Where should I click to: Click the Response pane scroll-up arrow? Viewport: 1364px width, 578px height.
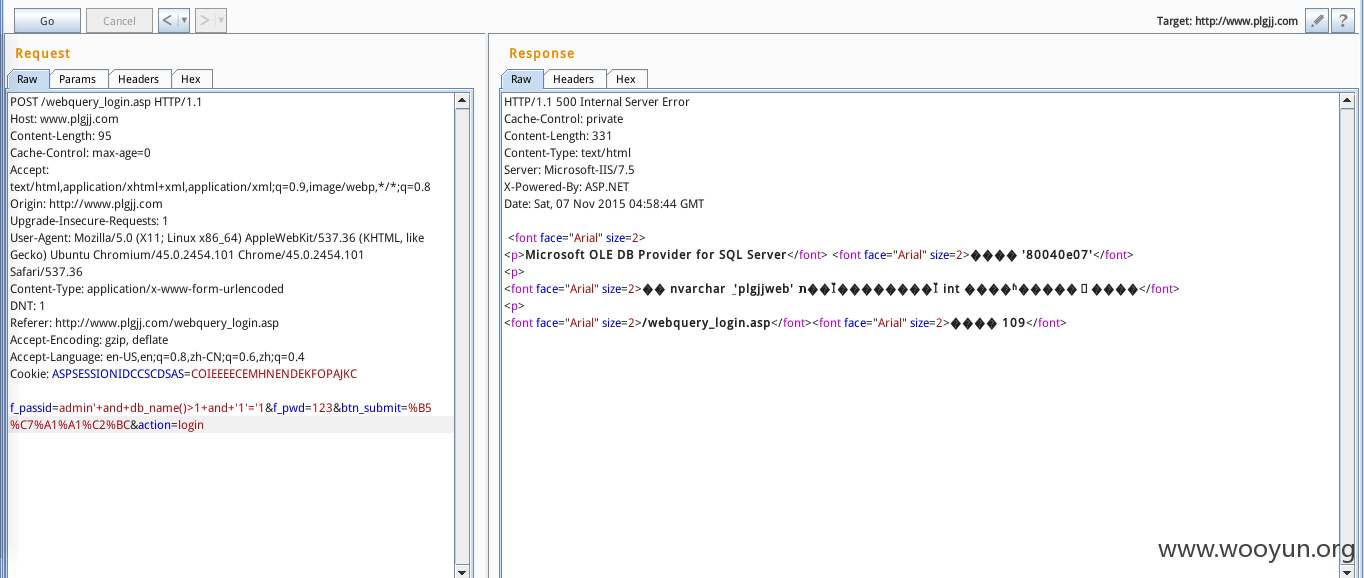pos(1347,100)
